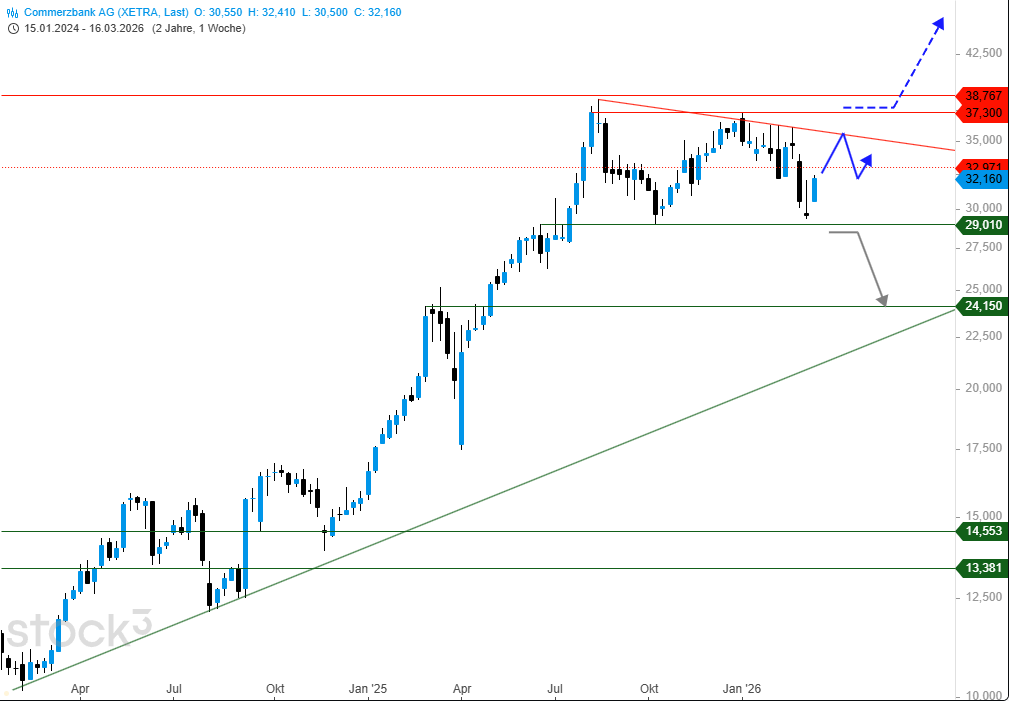Click the stock3 watermark logo
Screen dimensions: 1009x701
point(80,630)
